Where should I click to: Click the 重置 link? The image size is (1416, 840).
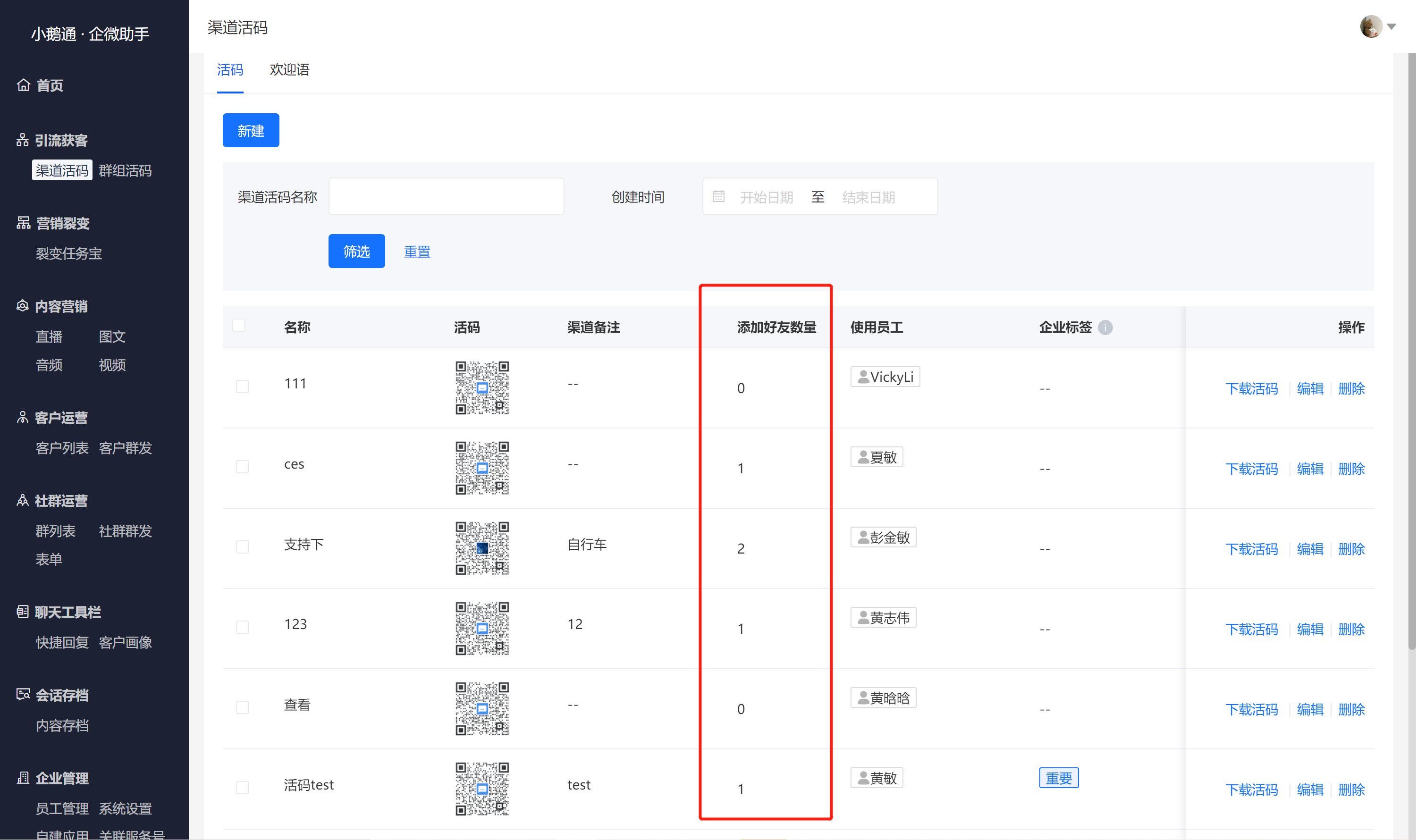pyautogui.click(x=417, y=252)
